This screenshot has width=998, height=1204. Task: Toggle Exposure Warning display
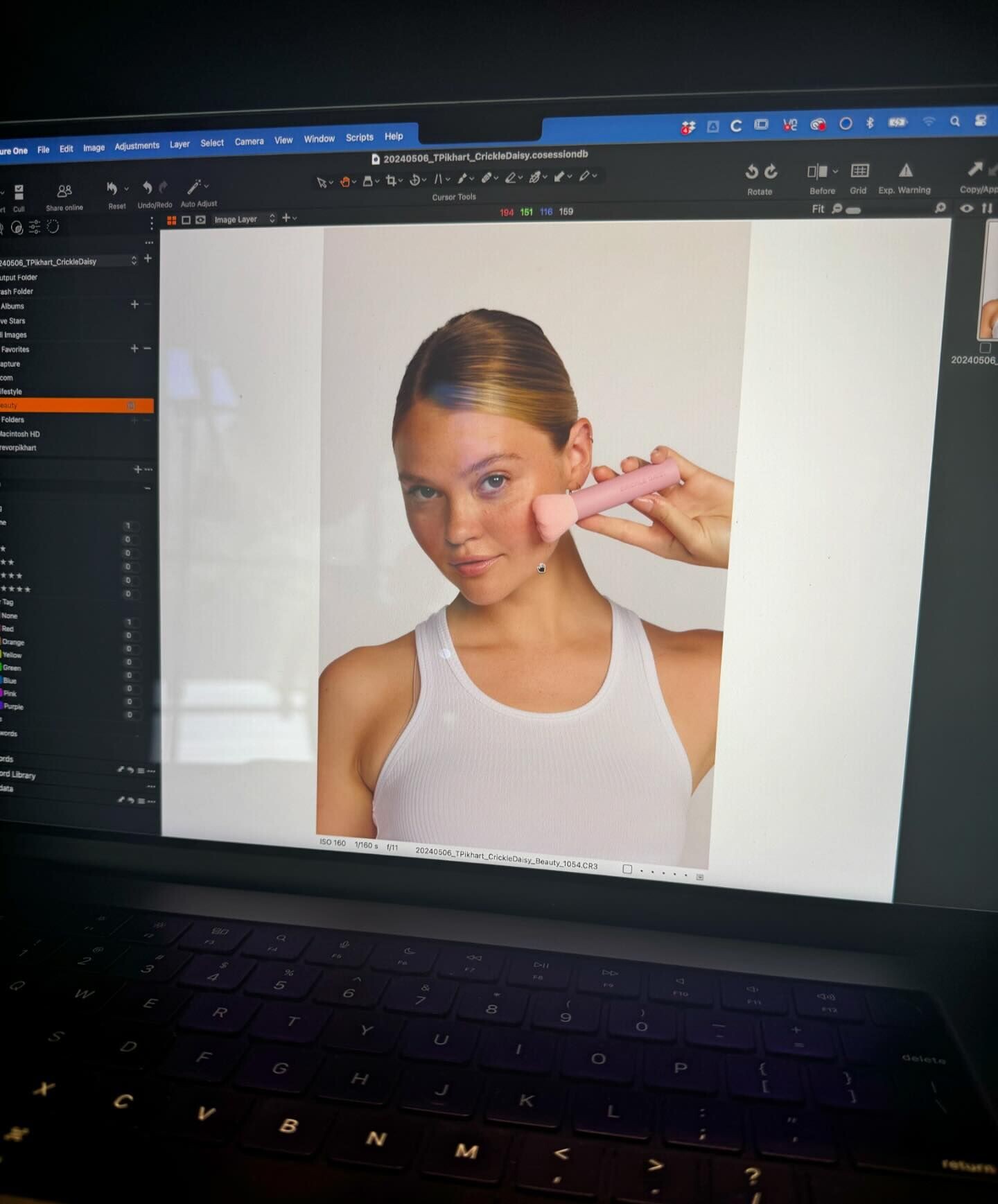click(x=905, y=171)
